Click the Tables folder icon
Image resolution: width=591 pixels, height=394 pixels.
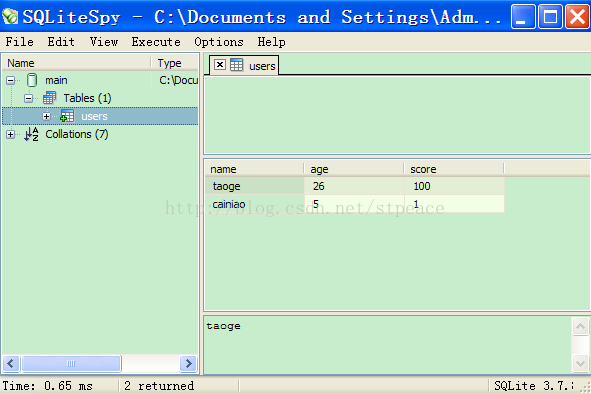tap(49, 98)
